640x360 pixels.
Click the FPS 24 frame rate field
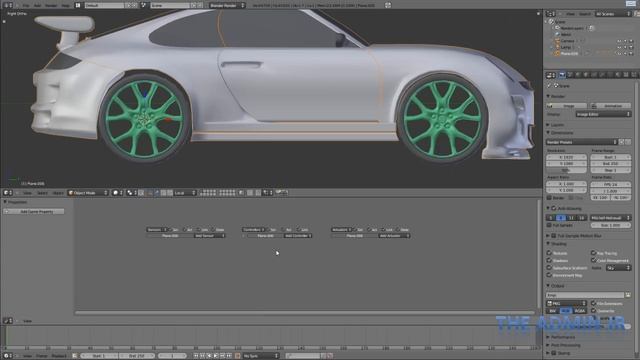click(x=611, y=184)
